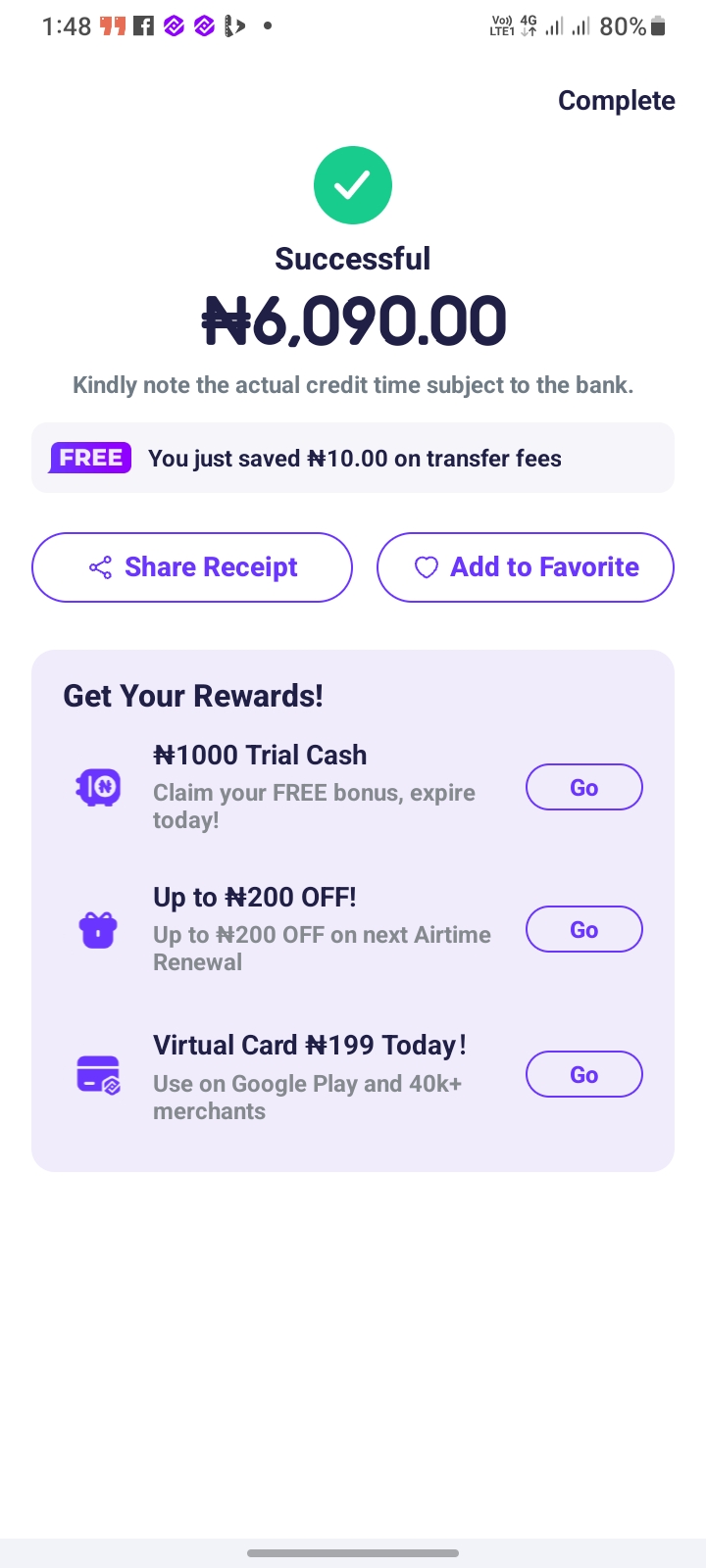This screenshot has width=706, height=1568.
Task: Tap Complete to finish the transfer
Action: 617,101
